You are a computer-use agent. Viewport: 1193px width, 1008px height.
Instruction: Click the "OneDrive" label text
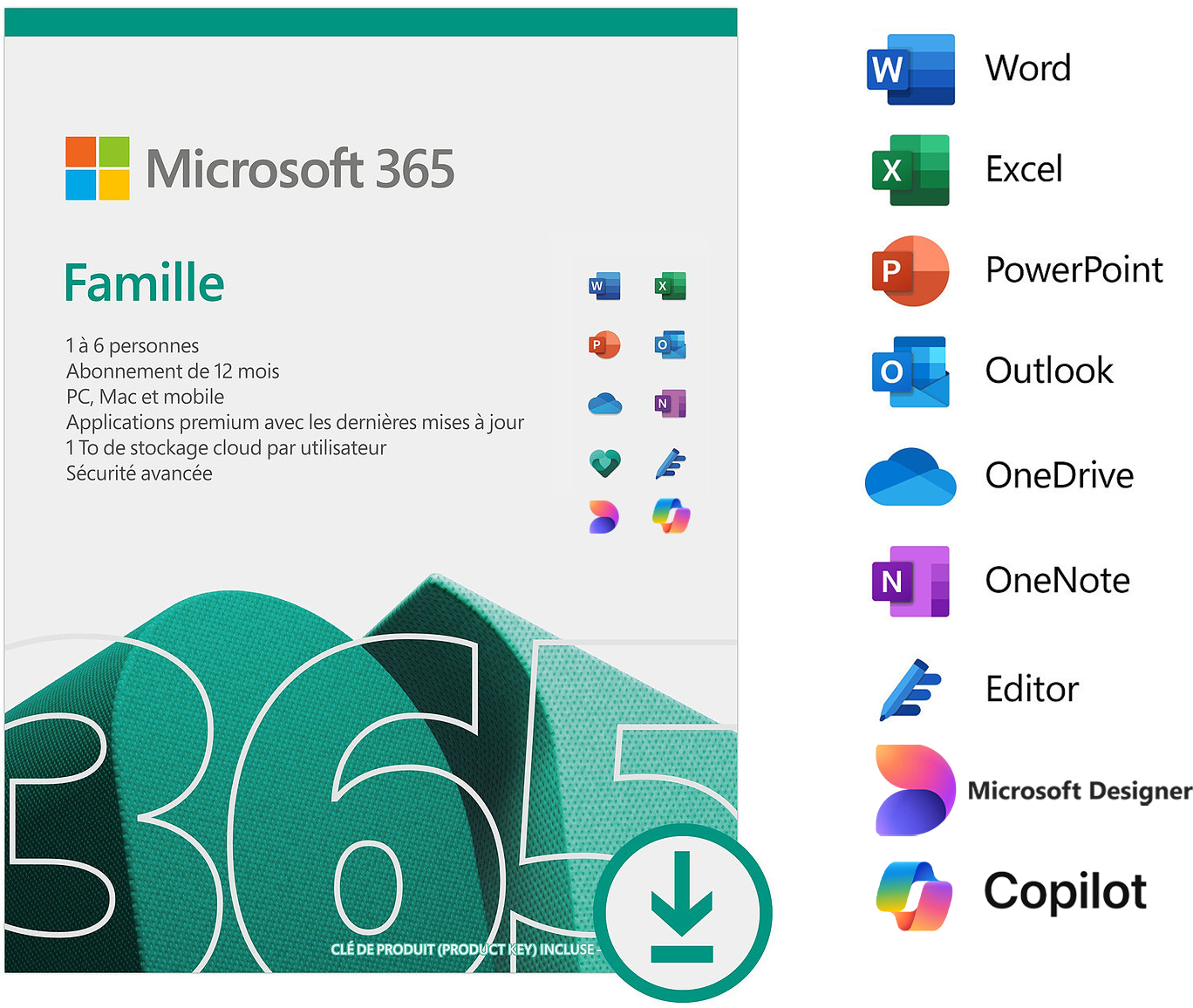[x=1060, y=476]
